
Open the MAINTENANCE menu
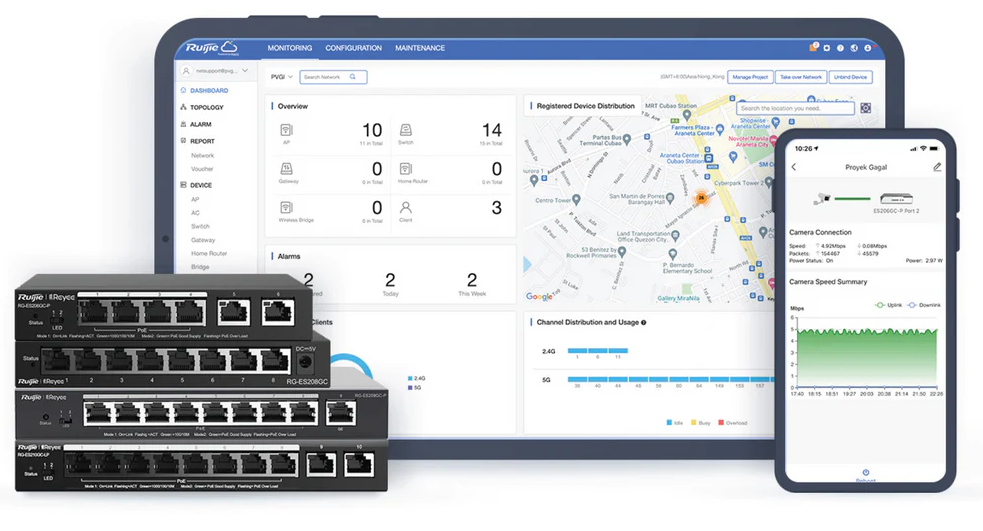(420, 48)
